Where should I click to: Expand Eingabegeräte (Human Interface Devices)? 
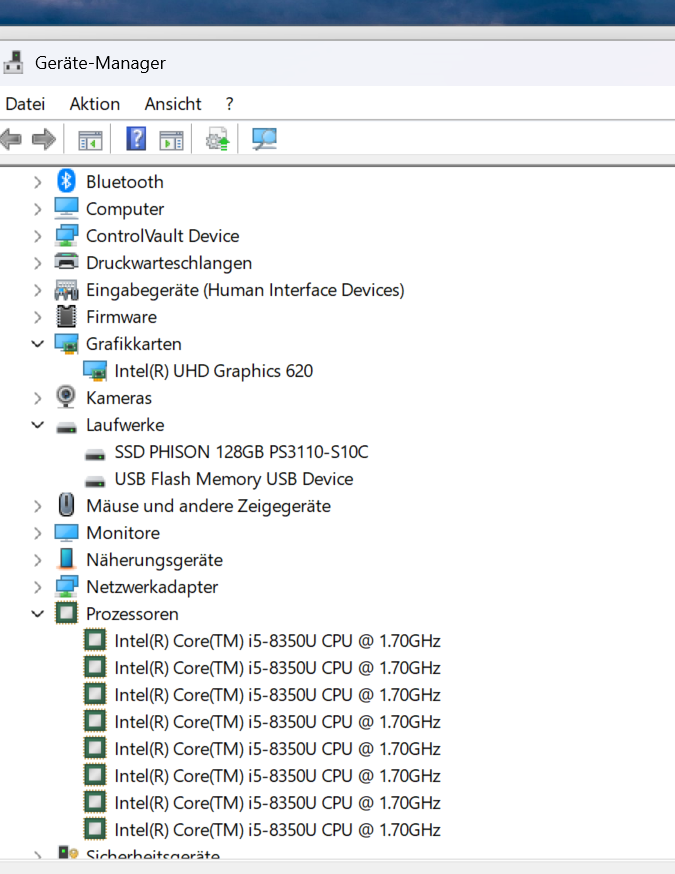[x=37, y=290]
